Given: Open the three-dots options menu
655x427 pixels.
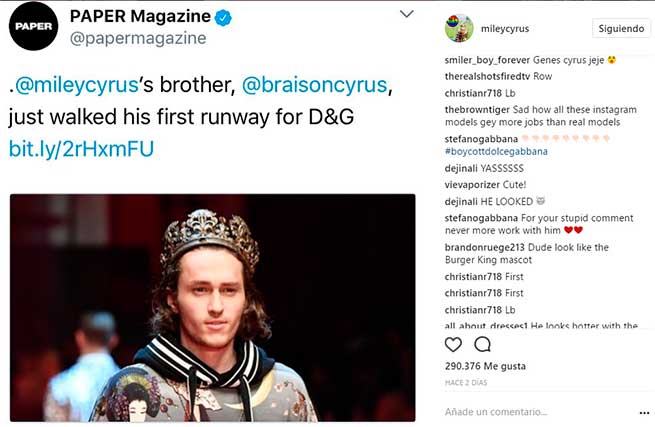Looking at the screenshot, I should click(644, 413).
